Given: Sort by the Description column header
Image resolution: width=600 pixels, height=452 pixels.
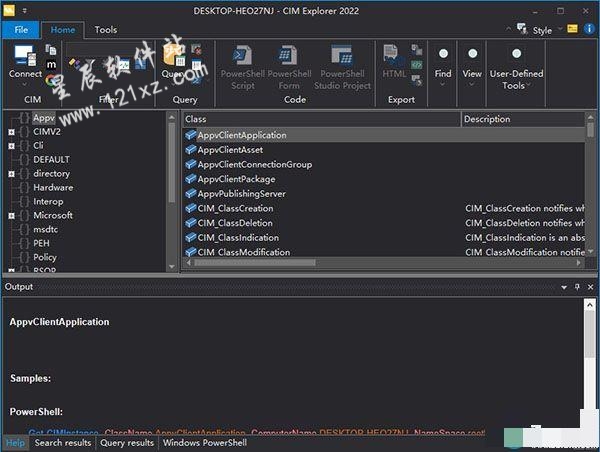Looking at the screenshot, I should [x=523, y=119].
